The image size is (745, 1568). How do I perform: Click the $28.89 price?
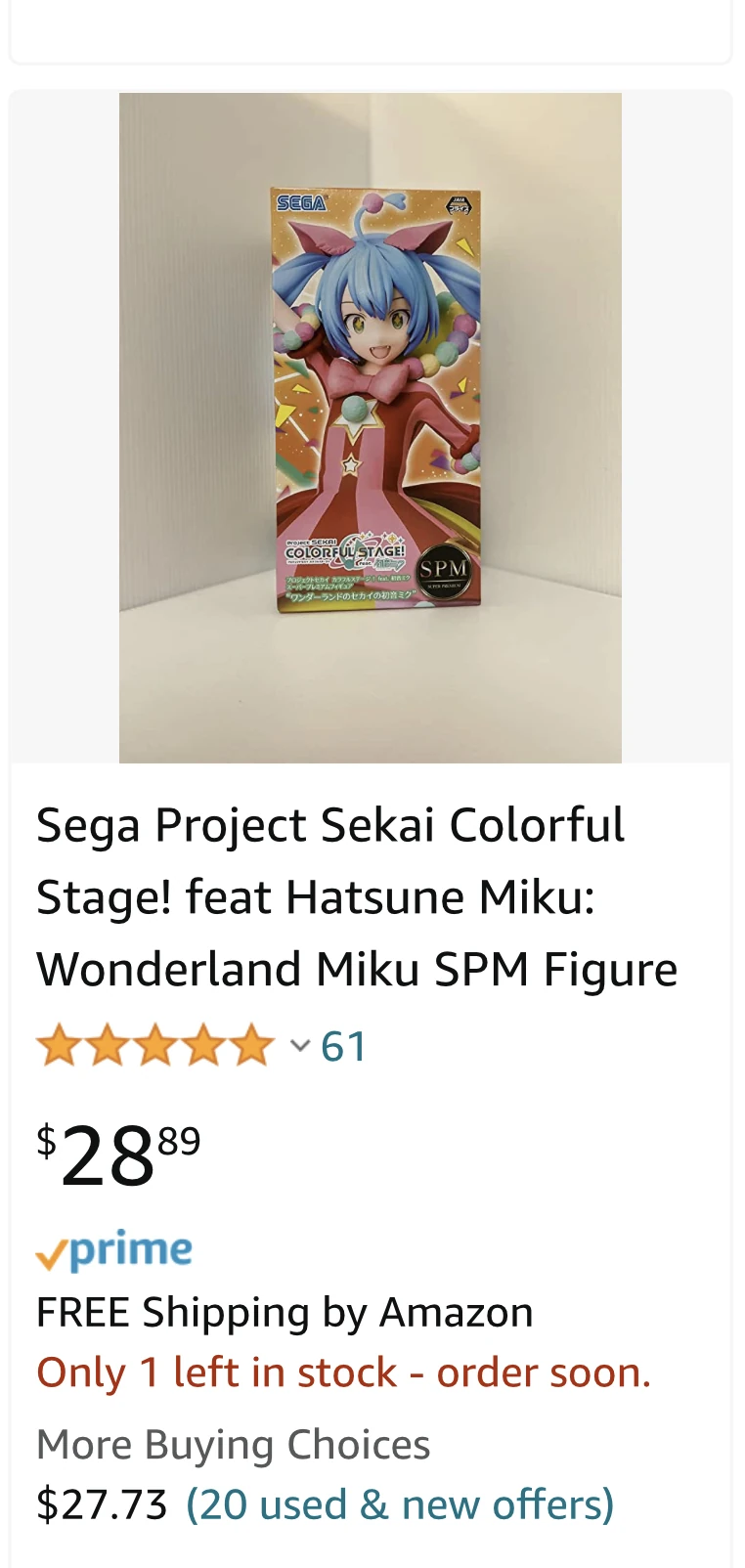coord(118,1155)
